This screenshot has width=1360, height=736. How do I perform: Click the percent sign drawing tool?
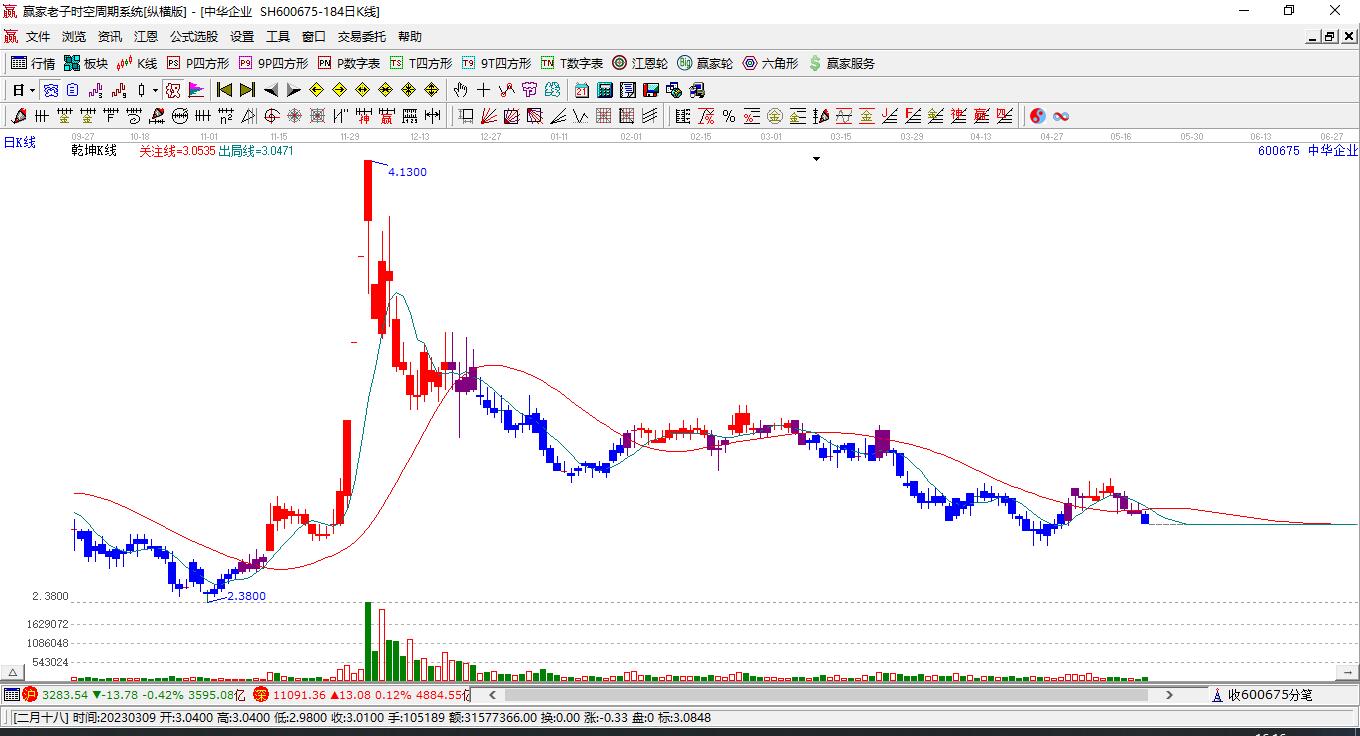[729, 116]
